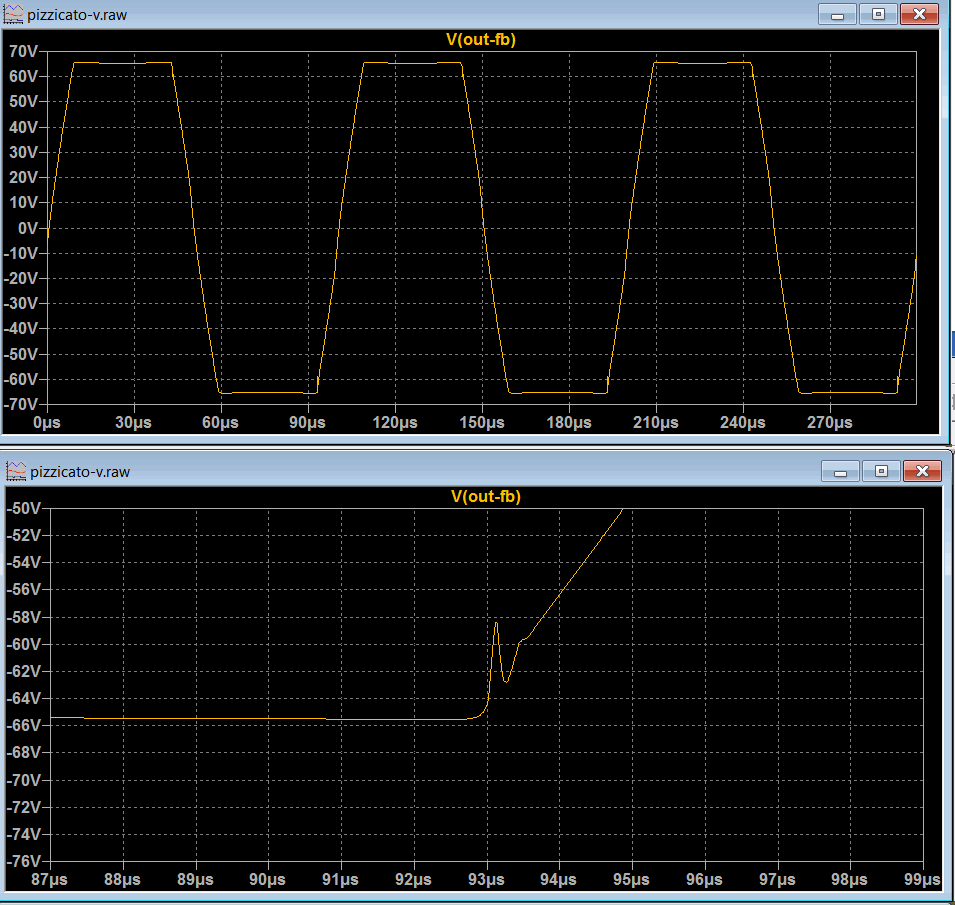Screen dimensions: 955x905
Task: Click the 30µs label on the upper plot's time axis
Action: (133, 422)
